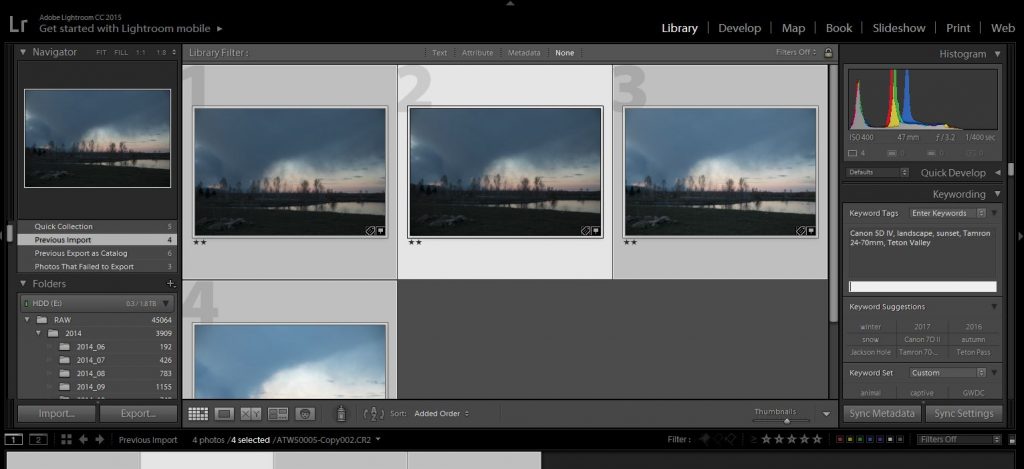
Task: Select the Metadata library filter
Action: [524, 53]
